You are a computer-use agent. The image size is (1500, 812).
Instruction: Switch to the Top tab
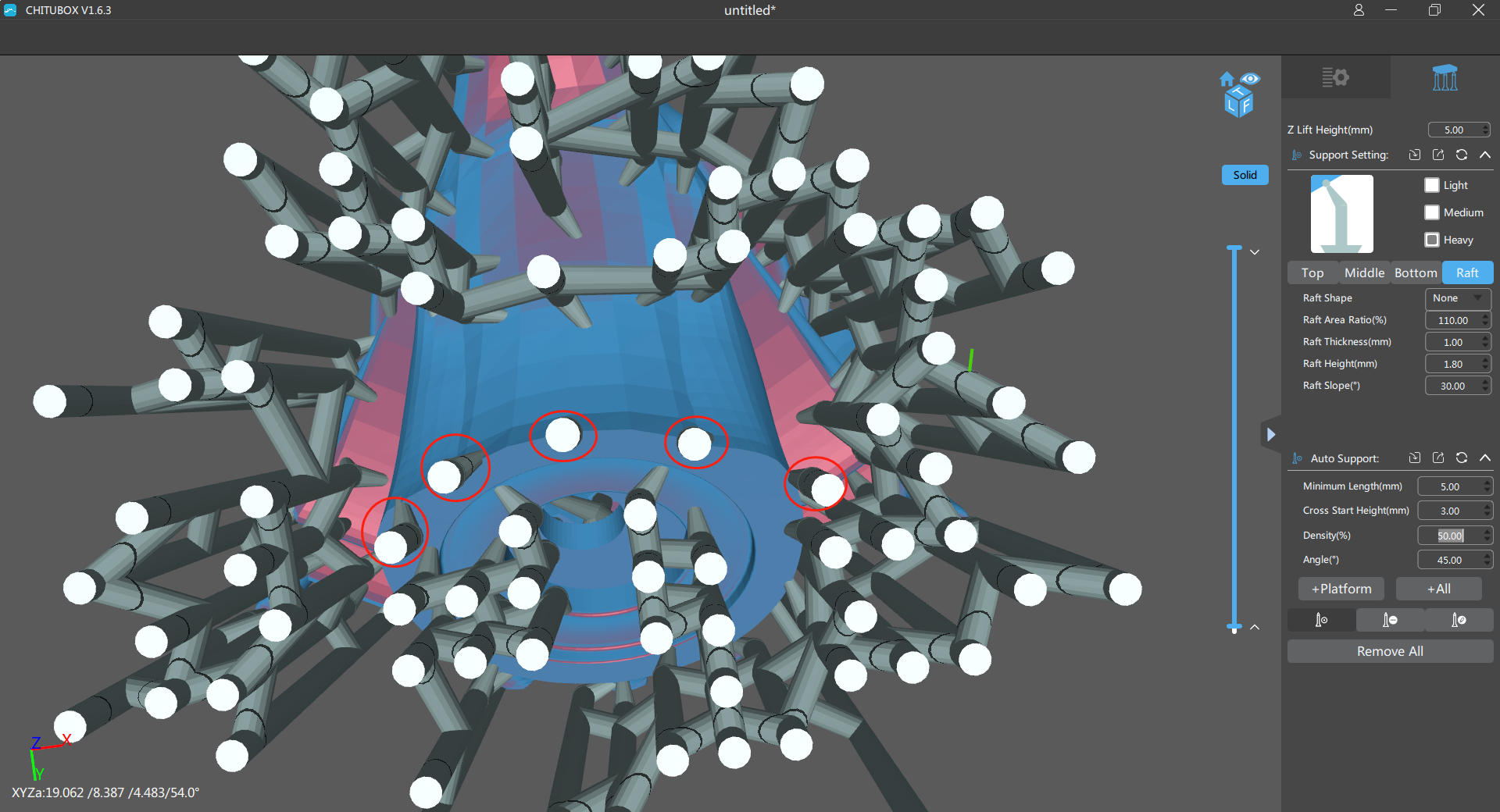click(1312, 272)
